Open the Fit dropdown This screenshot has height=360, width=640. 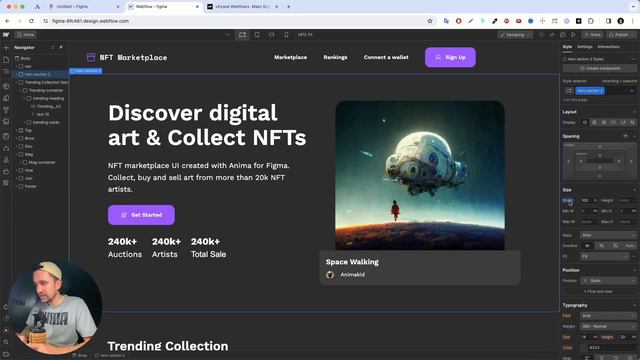[604, 256]
